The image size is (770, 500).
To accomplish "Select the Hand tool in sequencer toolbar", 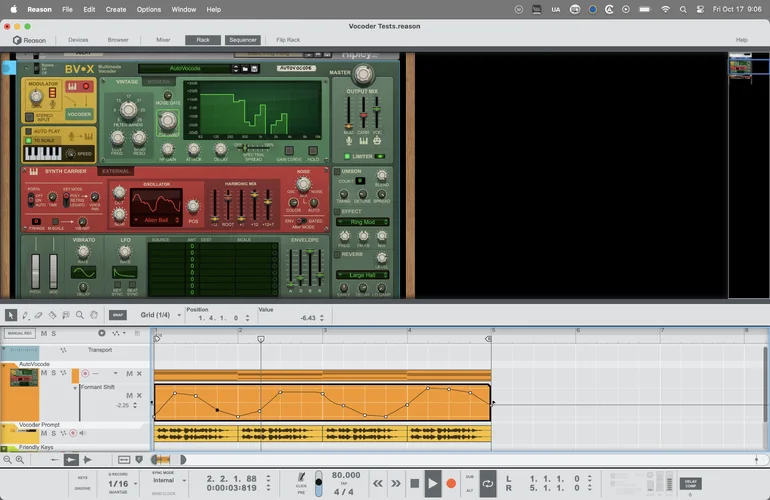I will (93, 315).
